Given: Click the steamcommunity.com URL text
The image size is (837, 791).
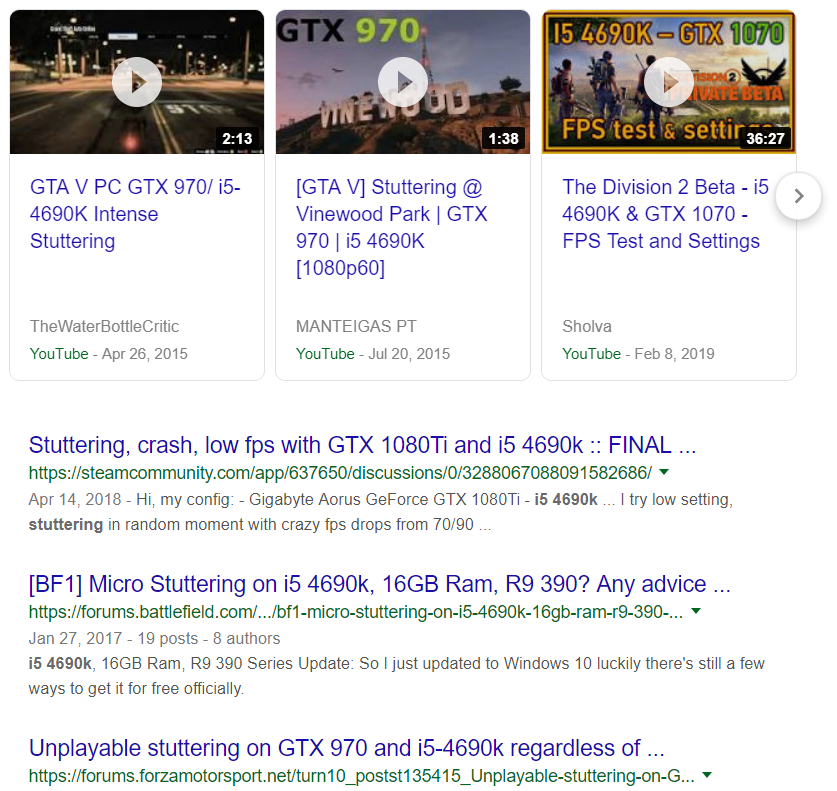Looking at the screenshot, I should click(x=340, y=473).
